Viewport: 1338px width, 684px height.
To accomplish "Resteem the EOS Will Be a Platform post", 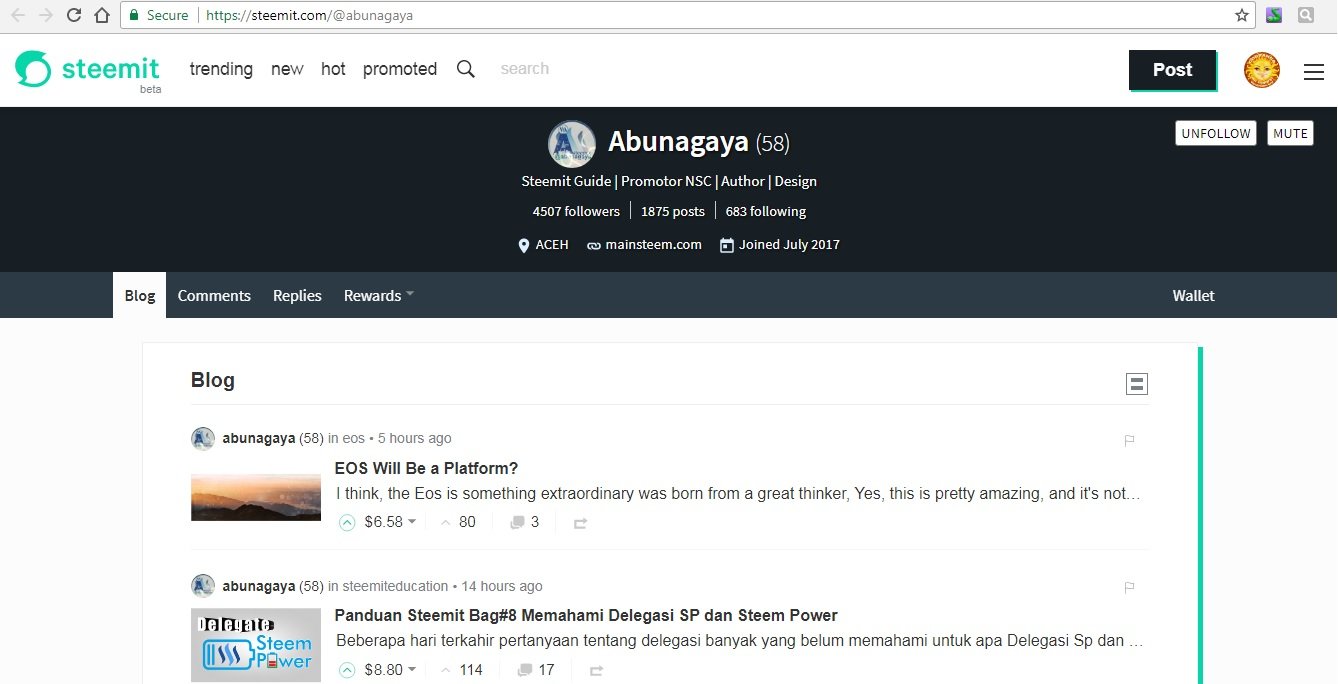I will pos(580,523).
